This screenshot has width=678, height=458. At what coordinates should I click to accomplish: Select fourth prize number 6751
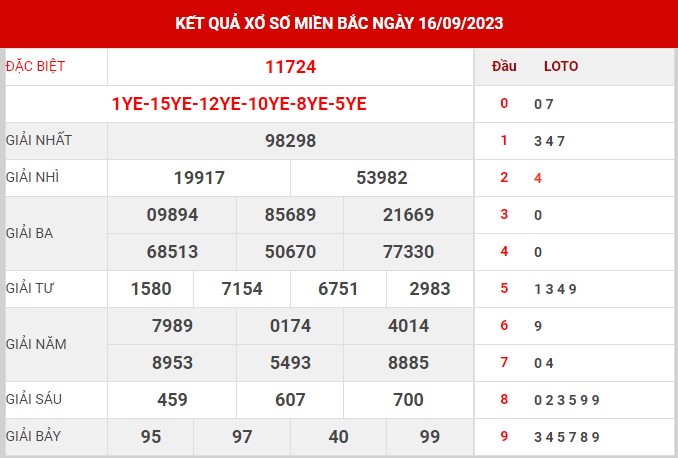tap(338, 289)
